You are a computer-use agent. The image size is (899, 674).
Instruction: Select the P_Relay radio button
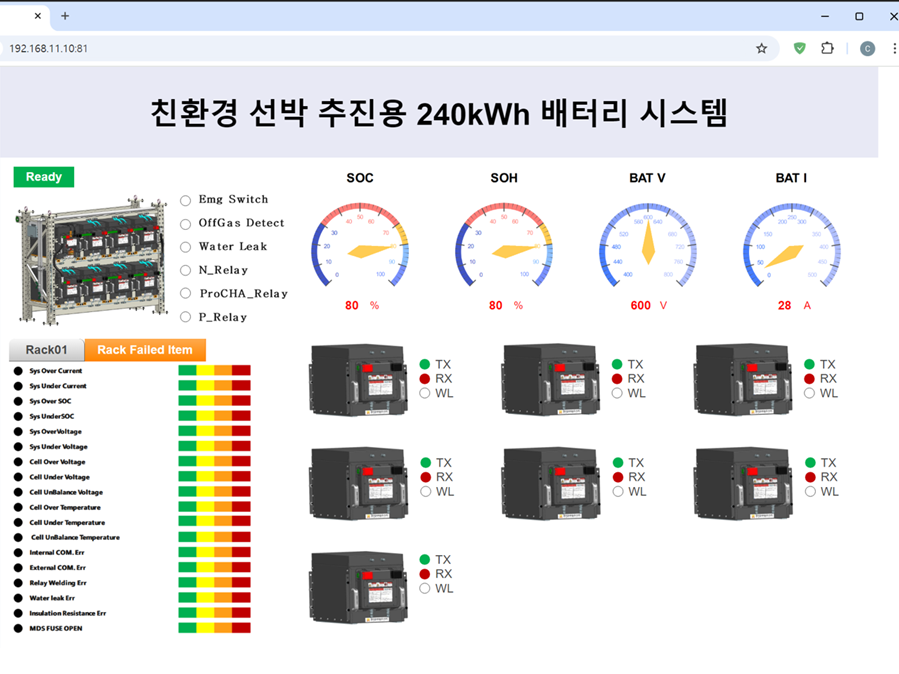click(185, 317)
